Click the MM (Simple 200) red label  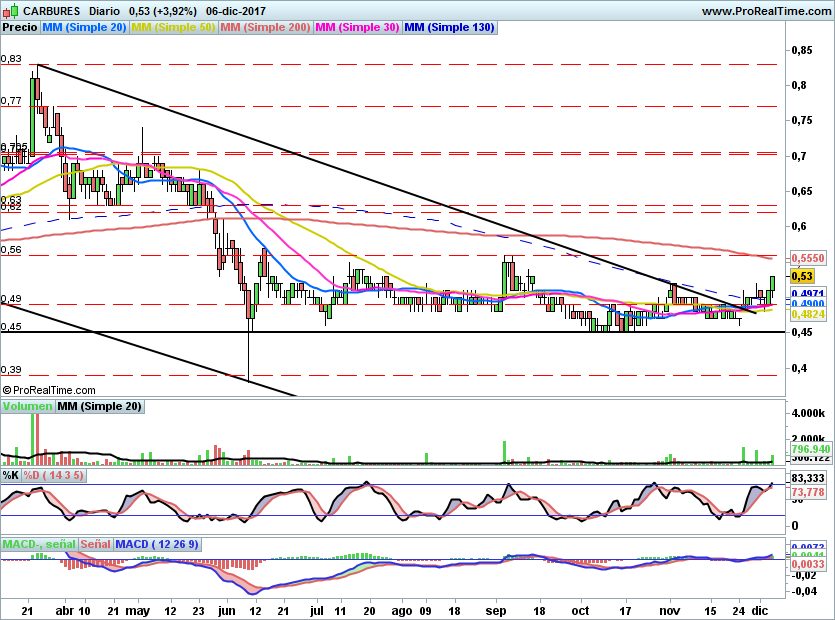265,28
